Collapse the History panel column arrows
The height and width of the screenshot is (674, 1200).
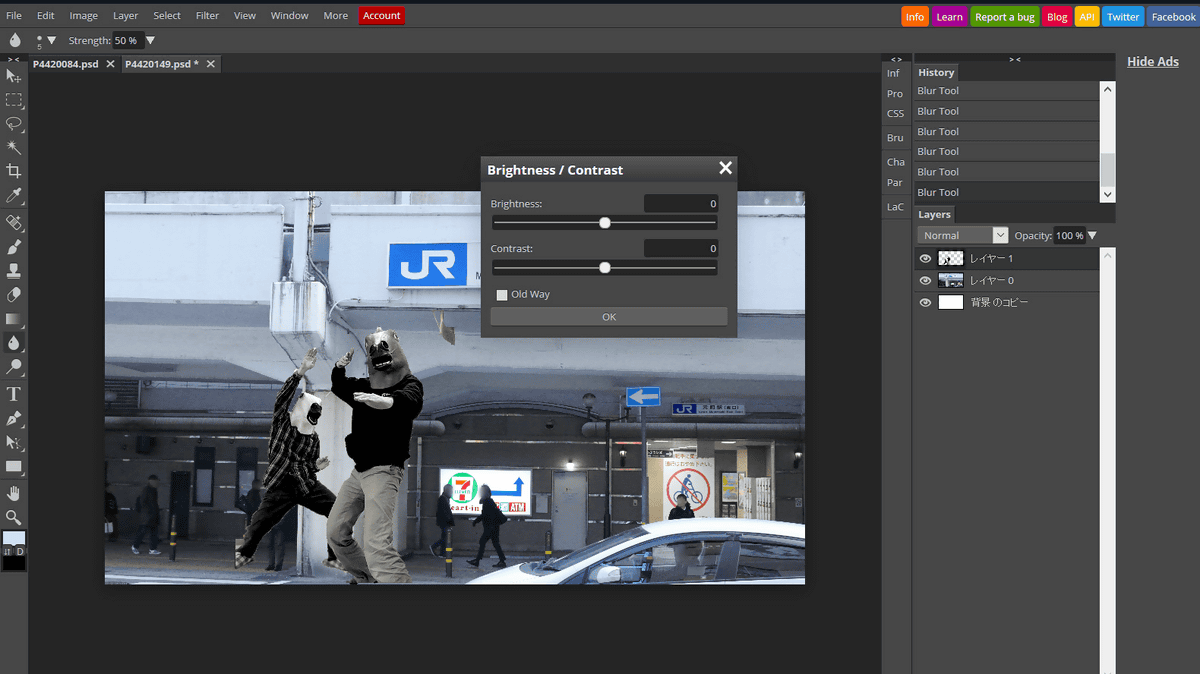coord(1015,59)
